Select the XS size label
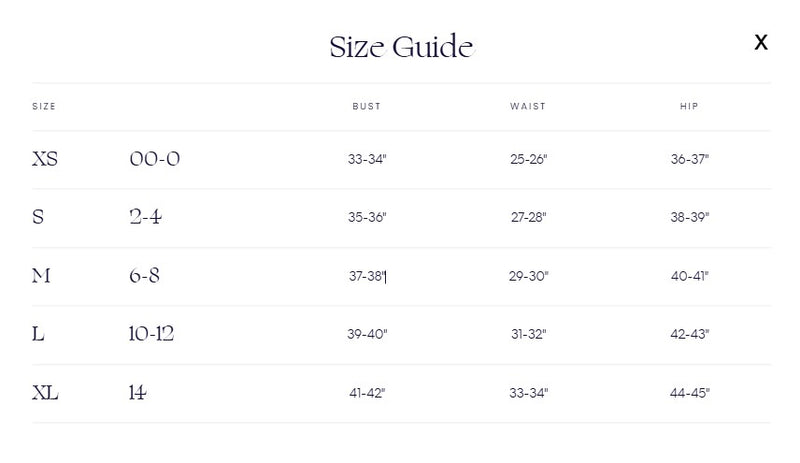 click(45, 159)
